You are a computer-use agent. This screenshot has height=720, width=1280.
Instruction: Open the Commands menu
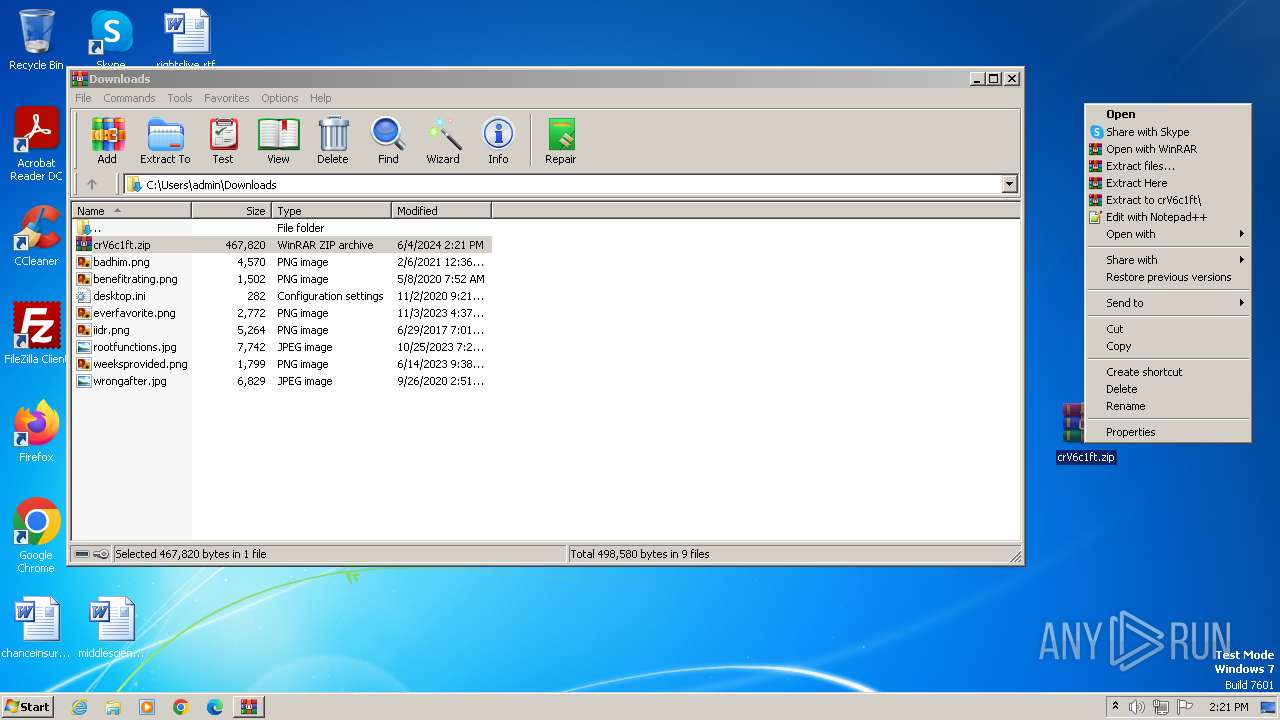[x=129, y=98]
